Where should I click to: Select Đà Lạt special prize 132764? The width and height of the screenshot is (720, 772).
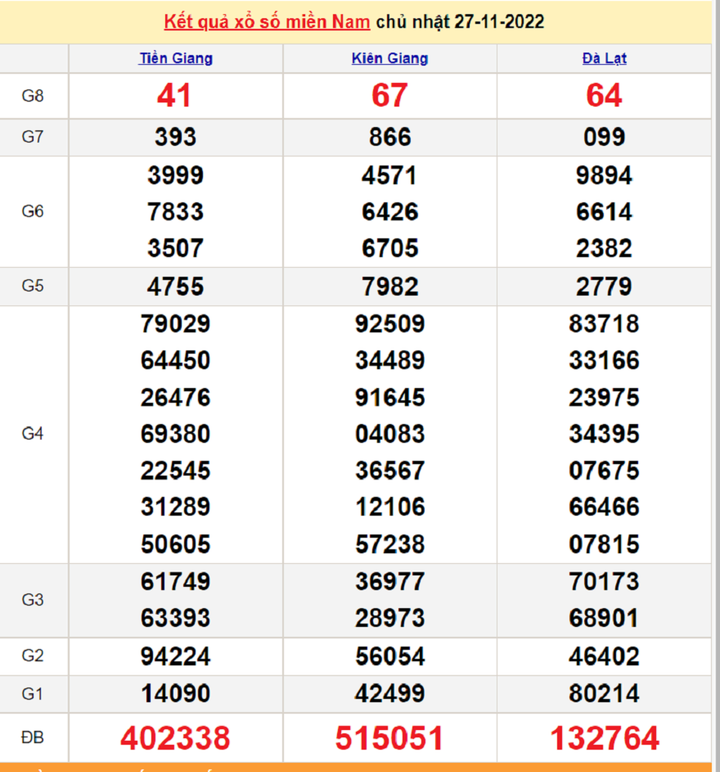click(604, 738)
